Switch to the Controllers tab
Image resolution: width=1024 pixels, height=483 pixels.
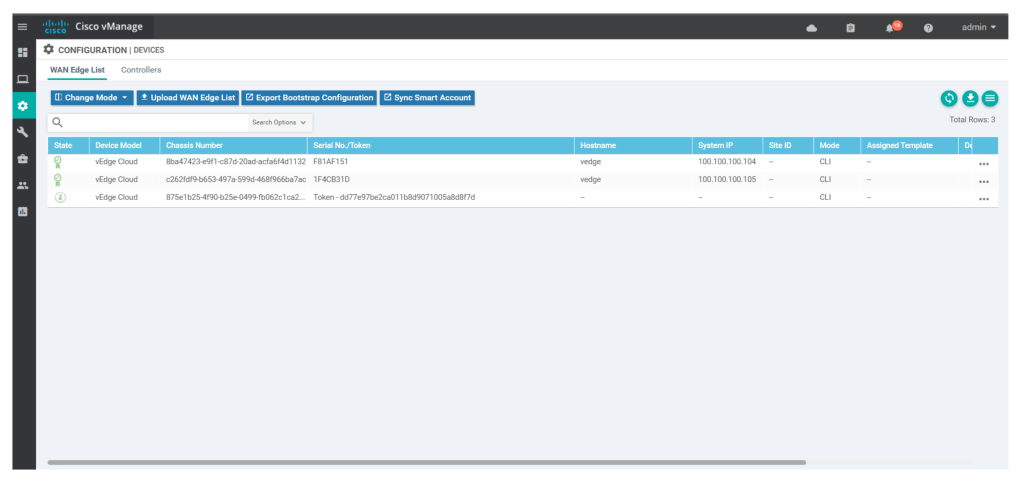click(x=141, y=70)
